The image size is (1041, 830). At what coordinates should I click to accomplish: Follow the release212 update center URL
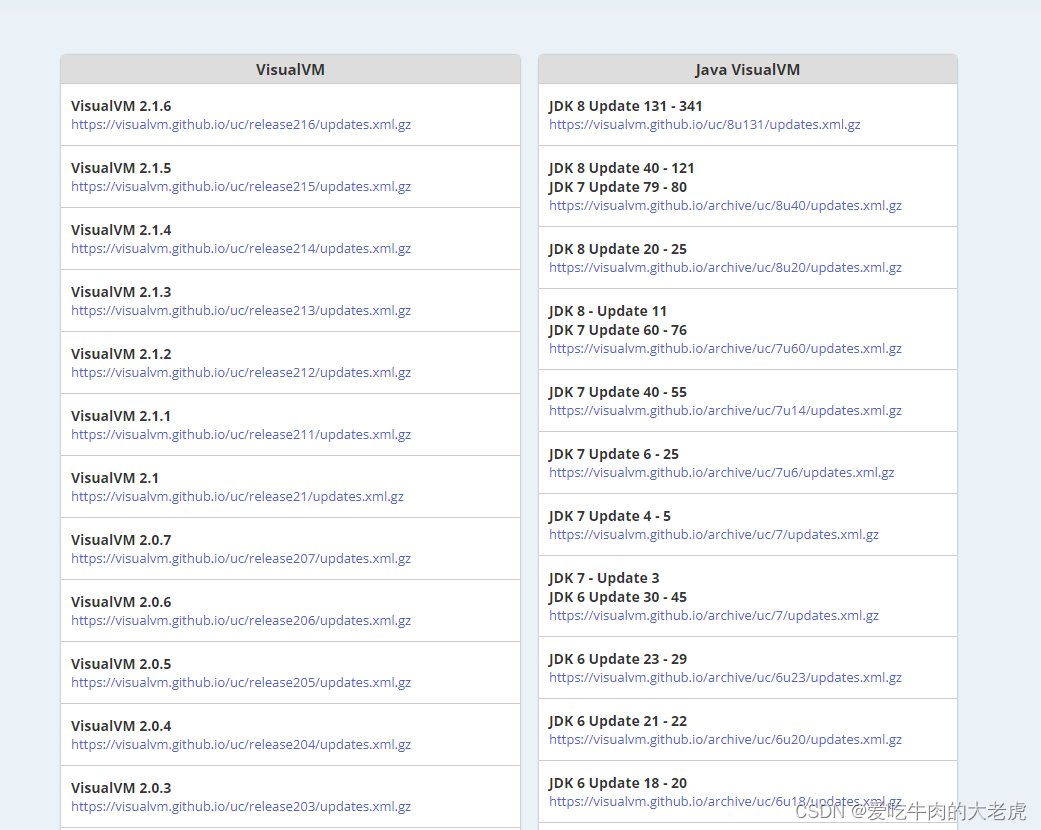(x=241, y=373)
